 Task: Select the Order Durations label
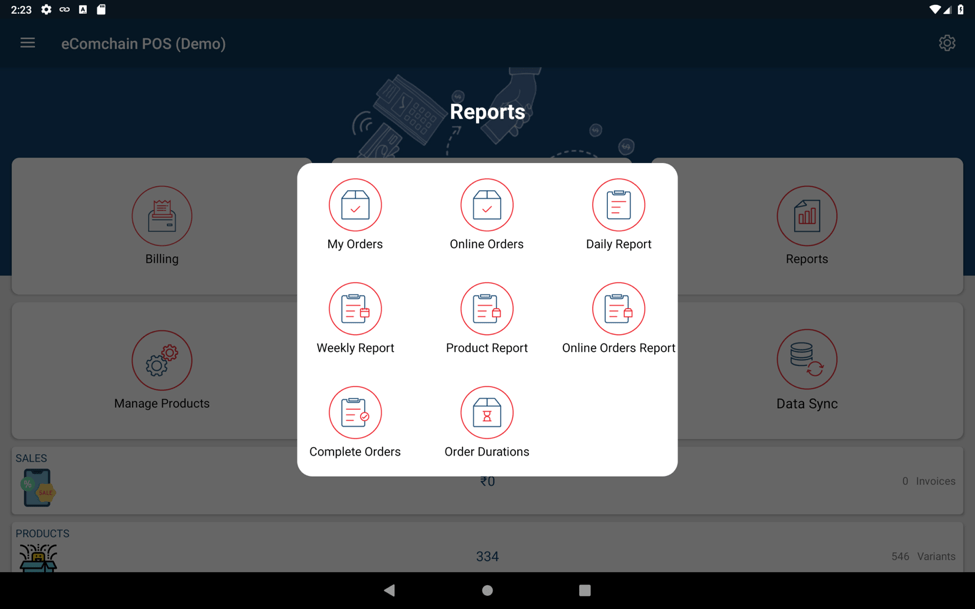tap(487, 452)
